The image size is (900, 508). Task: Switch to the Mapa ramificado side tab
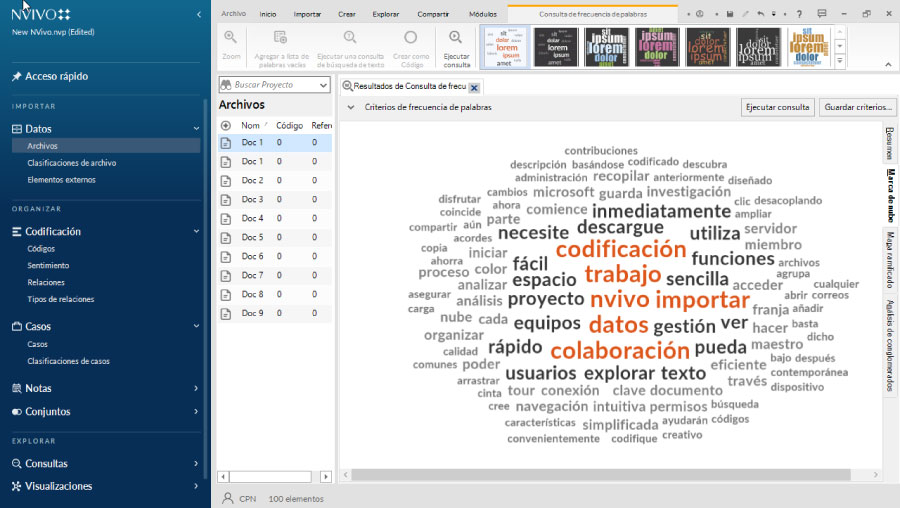(890, 259)
